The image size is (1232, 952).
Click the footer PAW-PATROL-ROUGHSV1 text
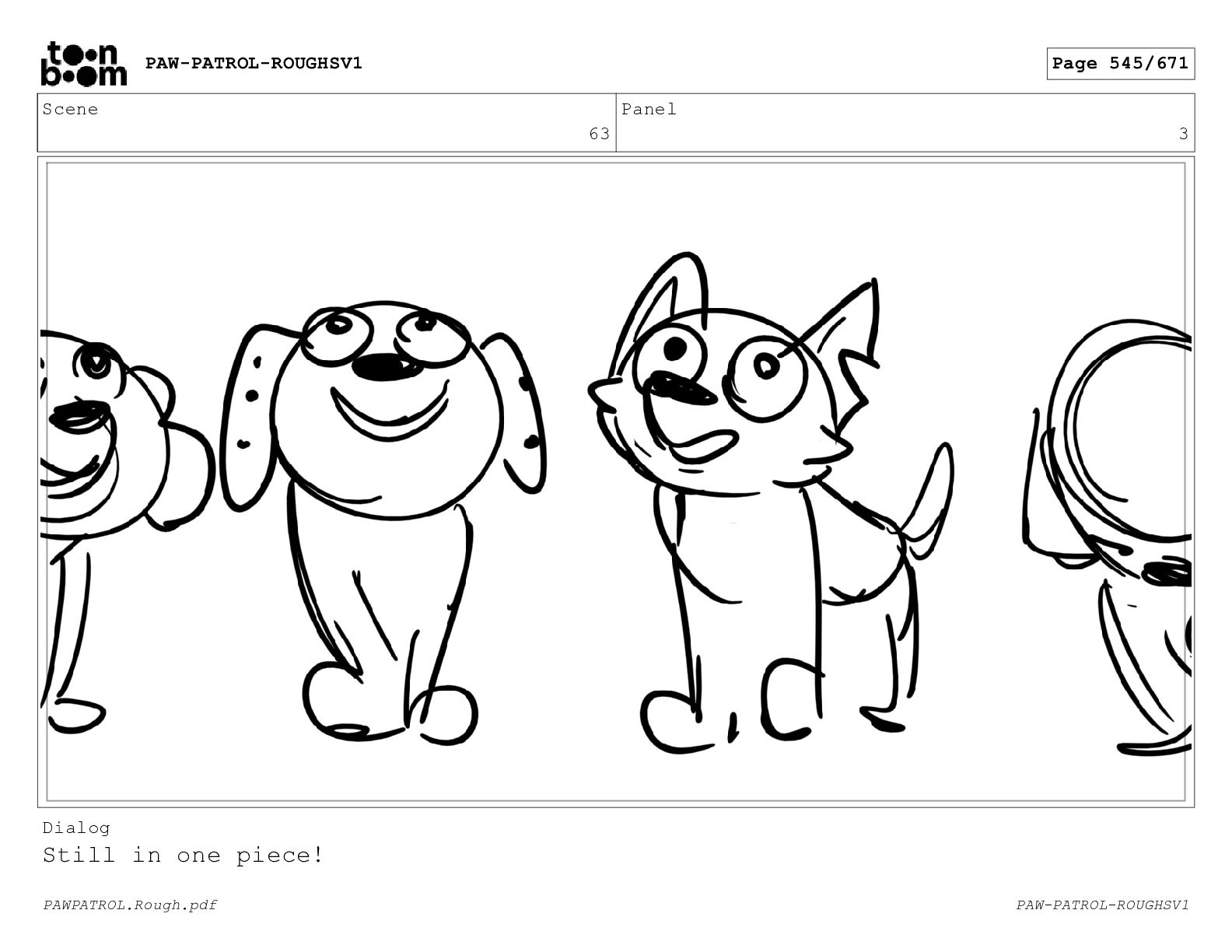(1102, 905)
